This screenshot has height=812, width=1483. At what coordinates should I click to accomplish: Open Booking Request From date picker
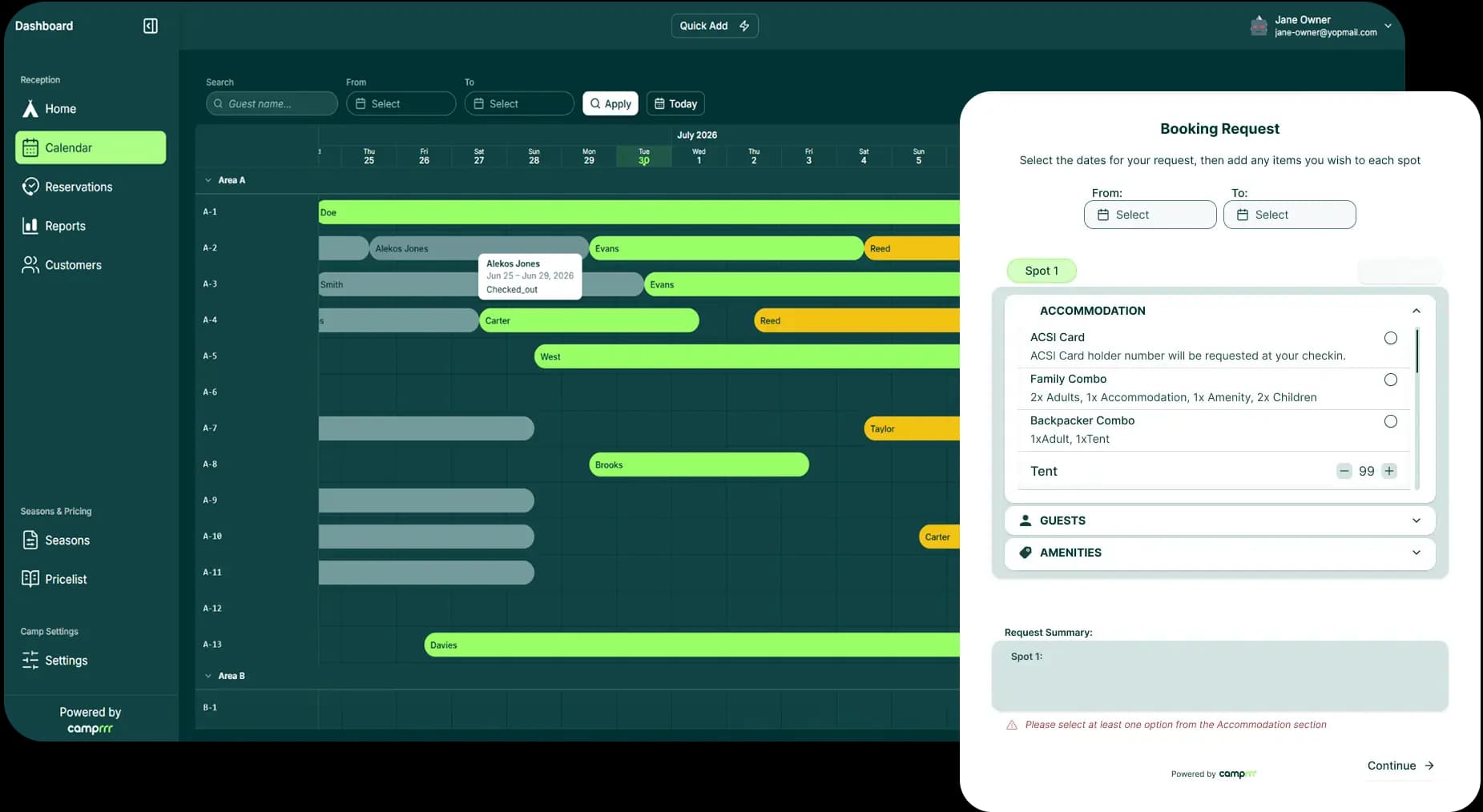point(1150,215)
